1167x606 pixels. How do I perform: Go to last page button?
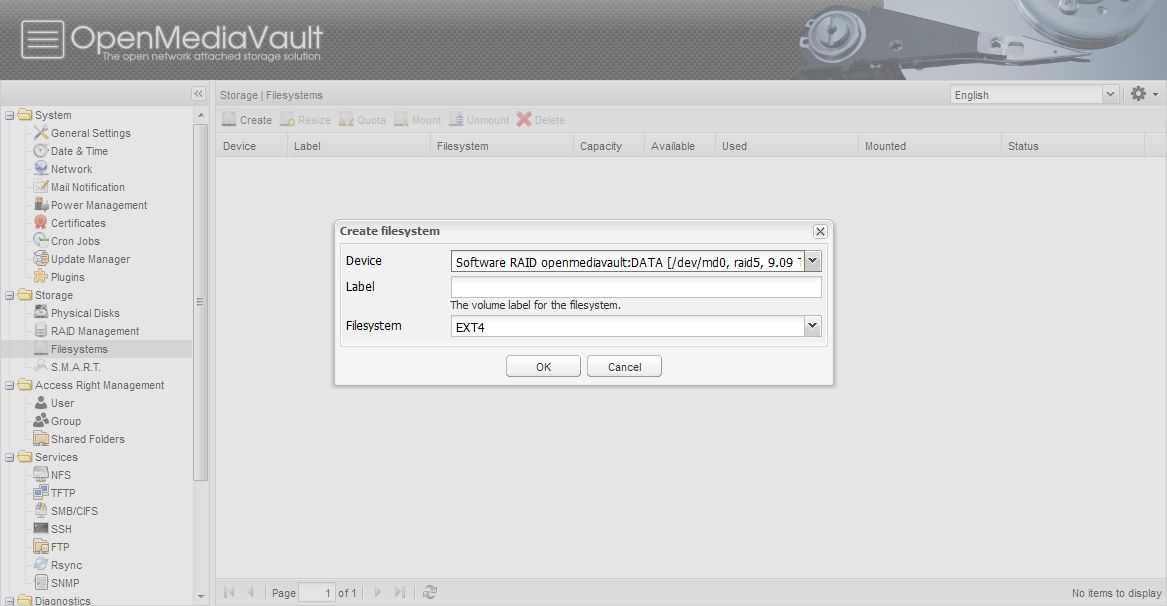tap(400, 592)
